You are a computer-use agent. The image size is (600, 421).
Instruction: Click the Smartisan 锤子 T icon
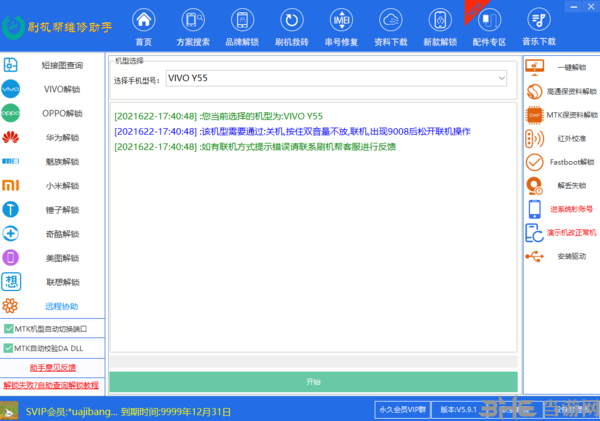tap(11, 209)
